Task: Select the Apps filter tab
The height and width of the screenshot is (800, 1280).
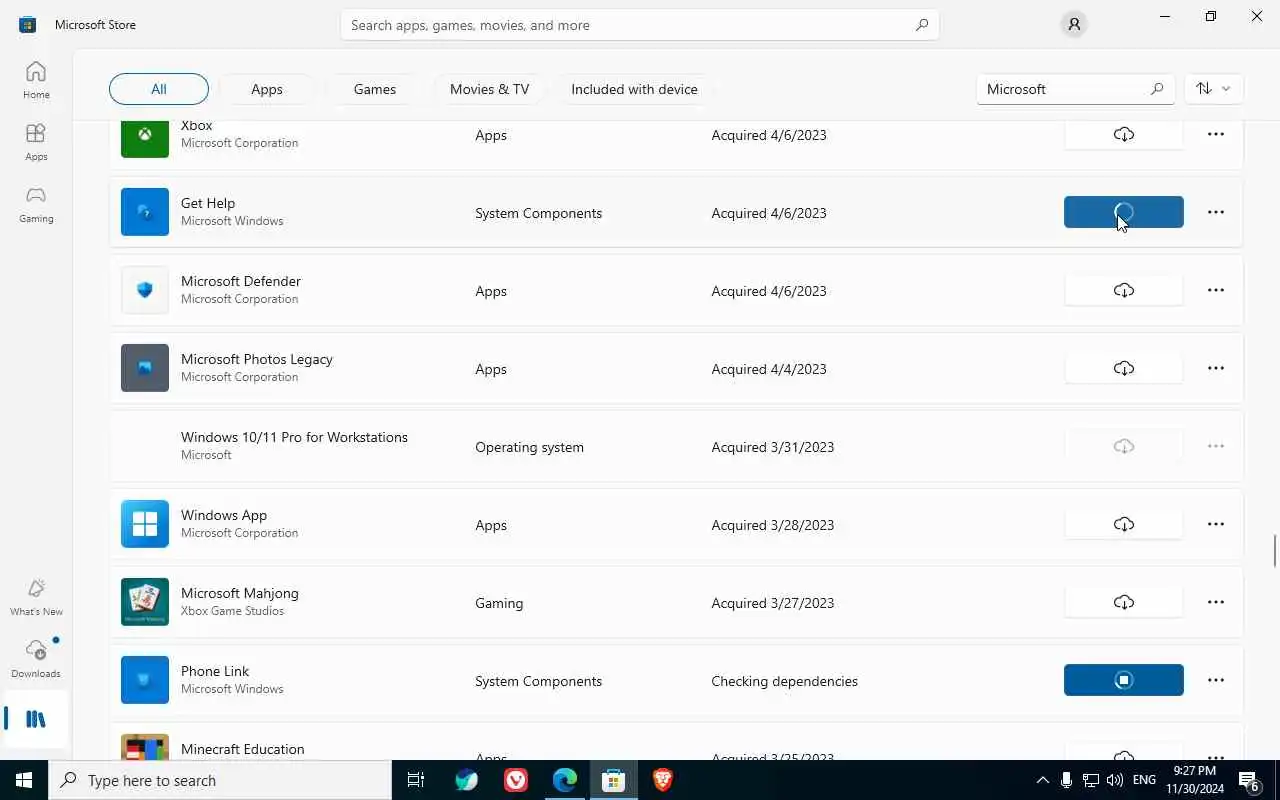Action: point(267,89)
